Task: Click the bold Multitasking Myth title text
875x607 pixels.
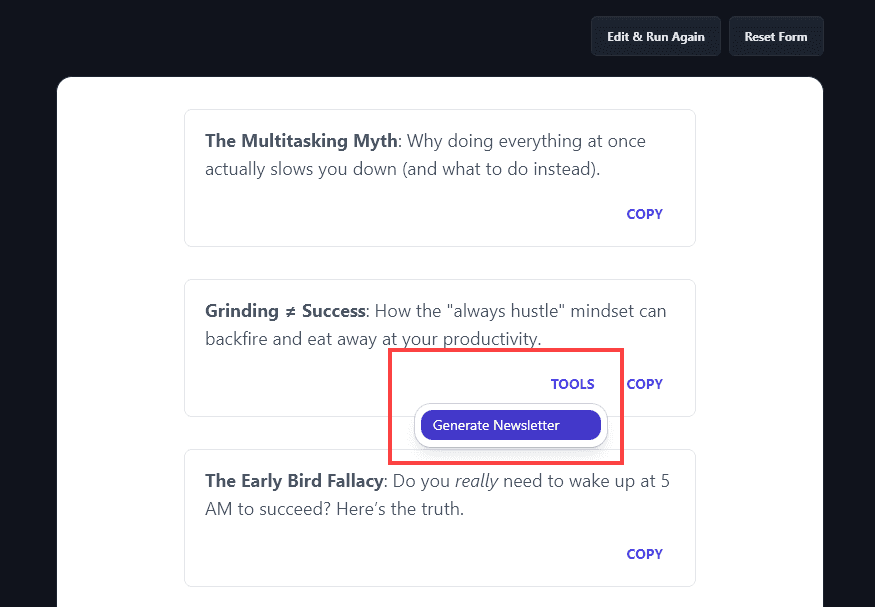Action: click(x=300, y=141)
